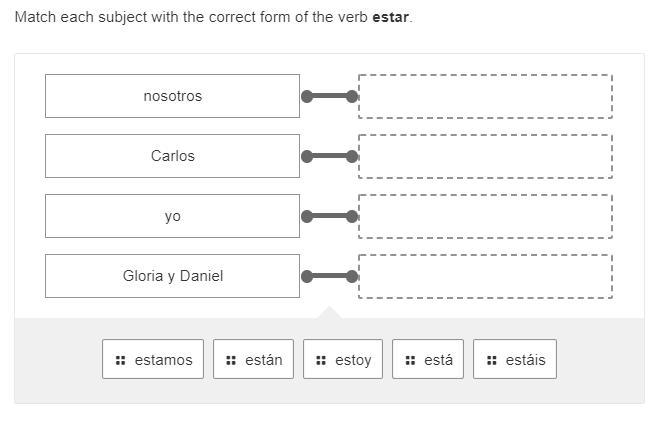Click empty drop zone beside Gloria y Daniel

485,276
